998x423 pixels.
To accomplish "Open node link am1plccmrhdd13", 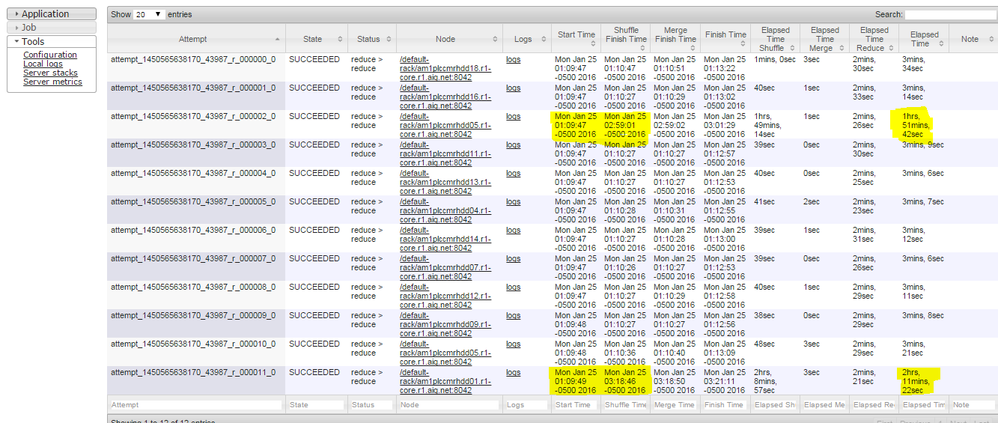I will 446,181.
